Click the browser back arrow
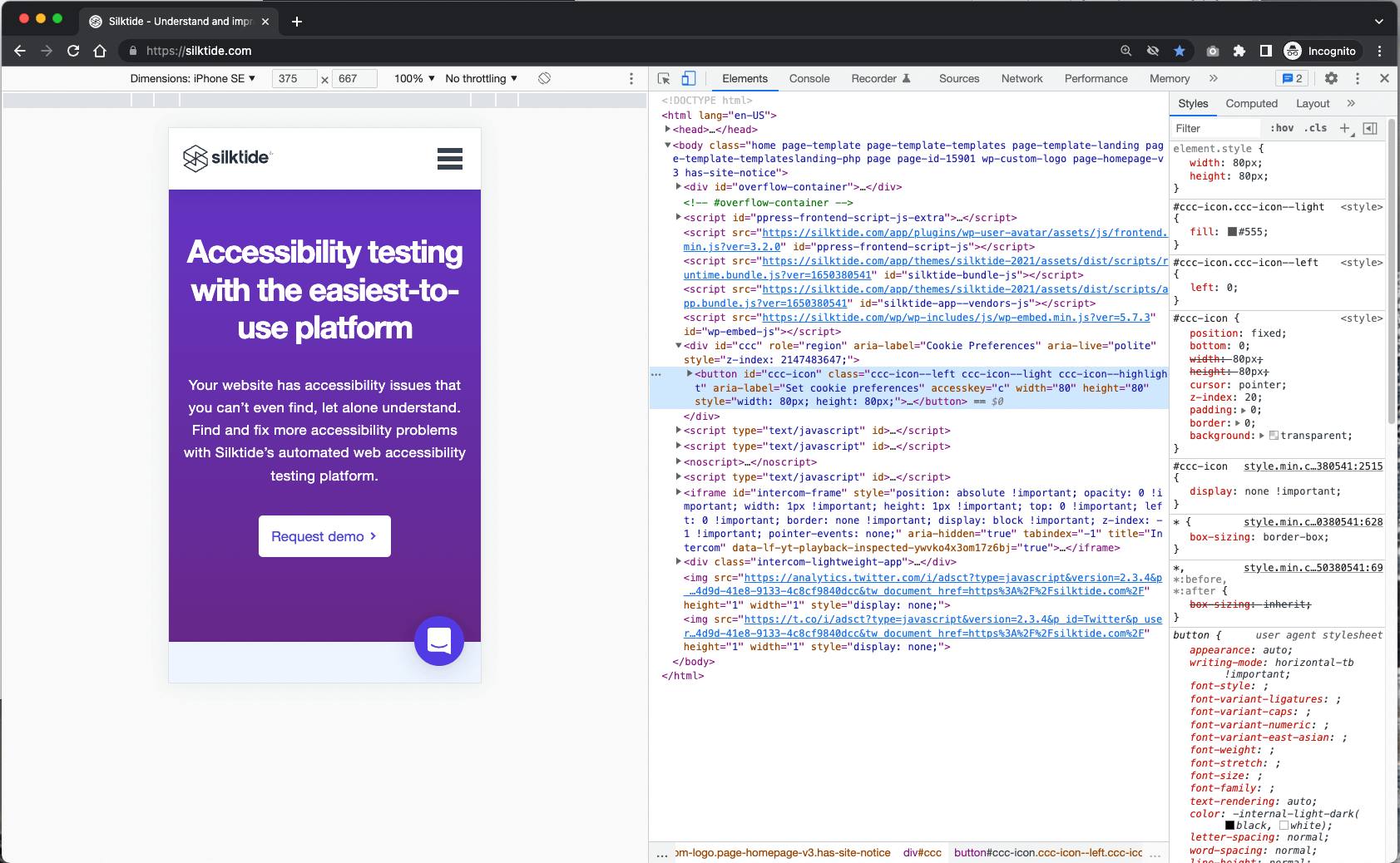This screenshot has width=1400, height=863. (20, 51)
